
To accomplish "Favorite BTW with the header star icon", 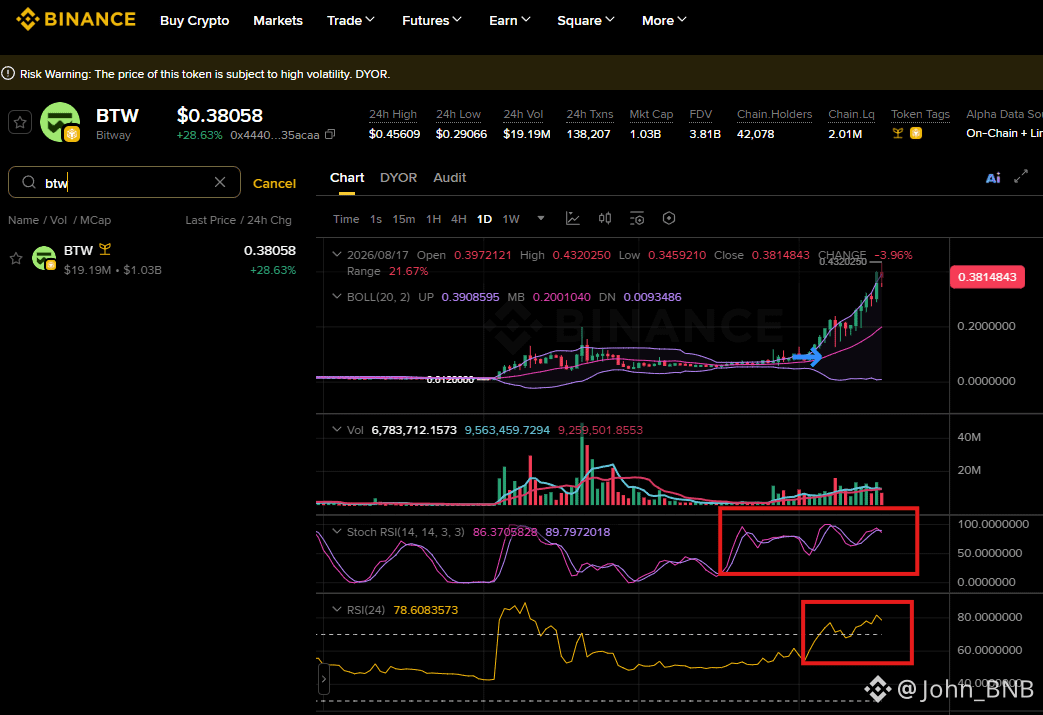I will (x=20, y=122).
